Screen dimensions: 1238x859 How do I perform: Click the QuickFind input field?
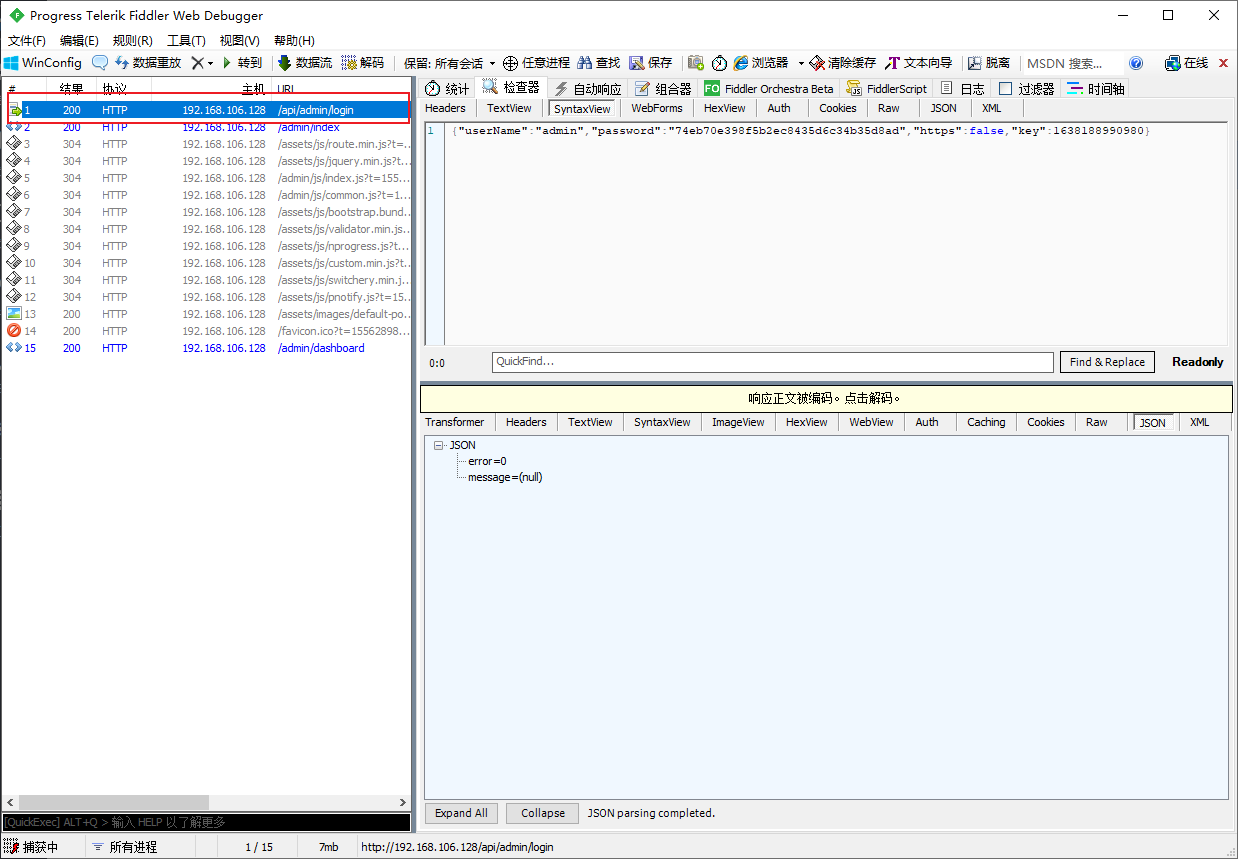tap(772, 362)
